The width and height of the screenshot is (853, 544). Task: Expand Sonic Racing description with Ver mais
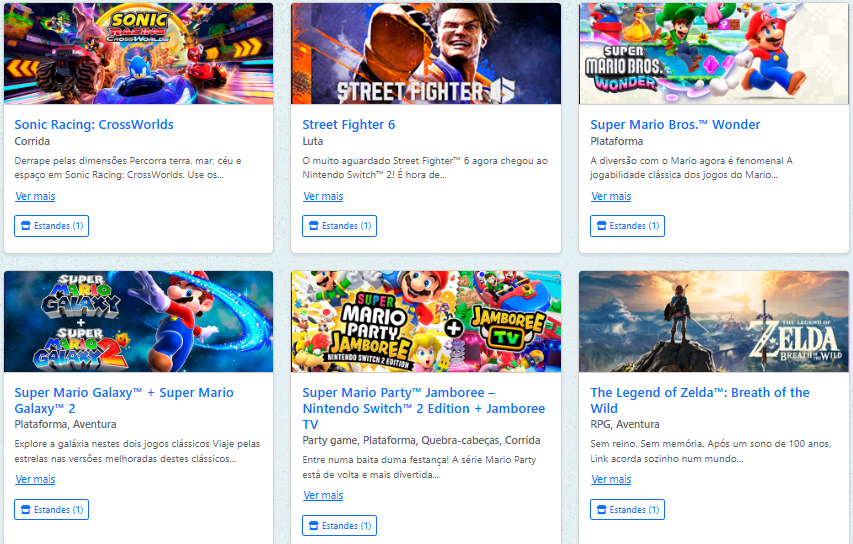(x=35, y=197)
